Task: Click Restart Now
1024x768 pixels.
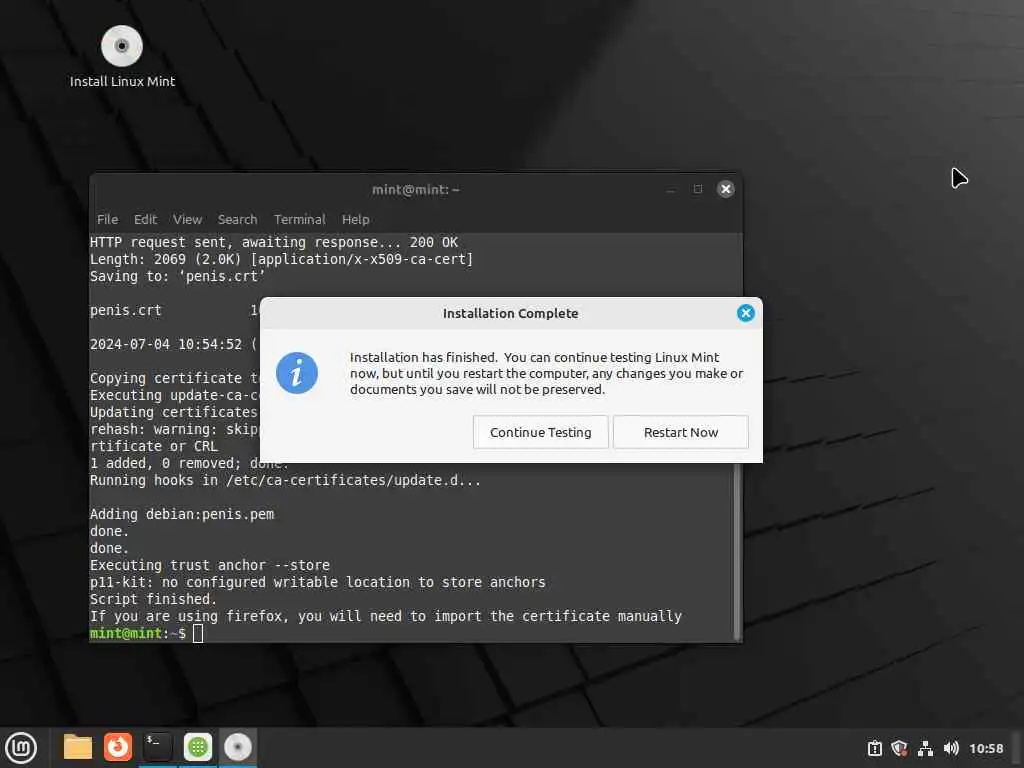Action: coord(680,432)
